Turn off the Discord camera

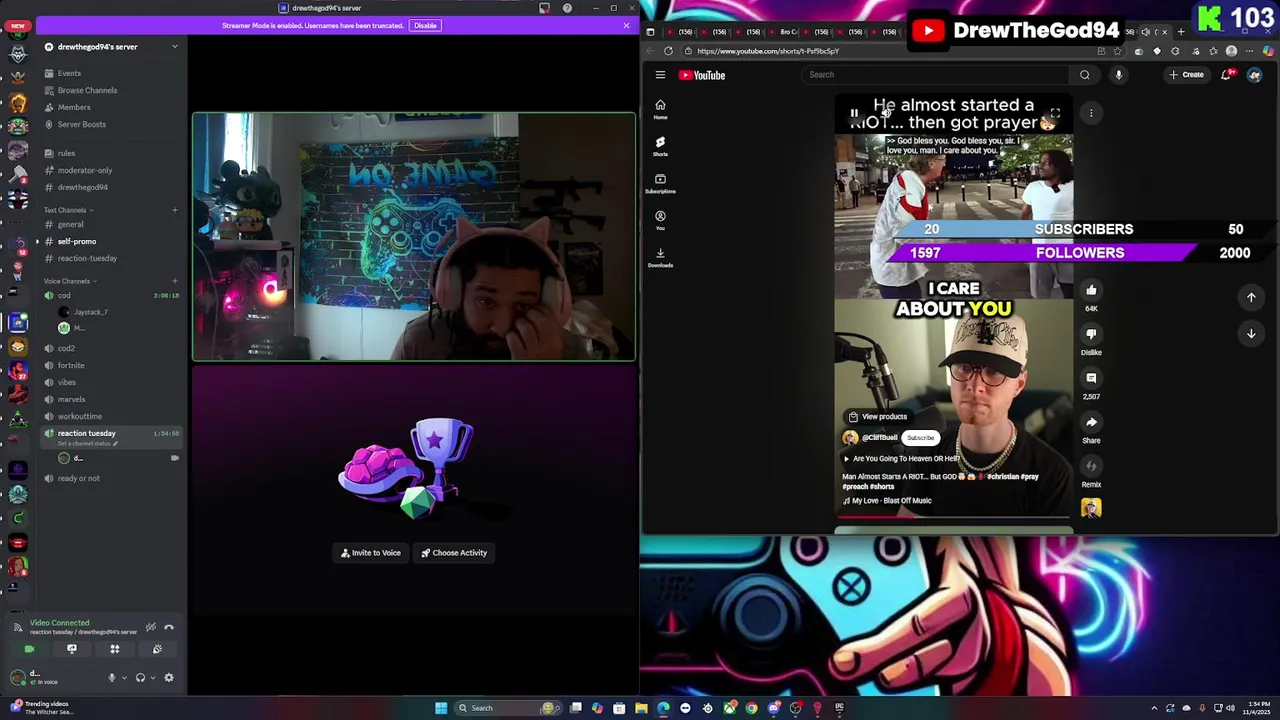[x=29, y=649]
